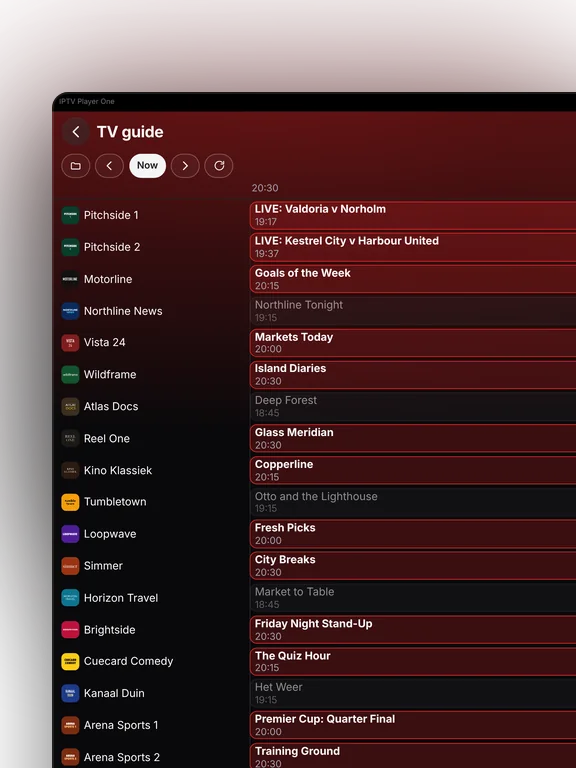Select the Arena Sports 2 channel logo
Image resolution: width=576 pixels, height=768 pixels.
(x=70, y=757)
